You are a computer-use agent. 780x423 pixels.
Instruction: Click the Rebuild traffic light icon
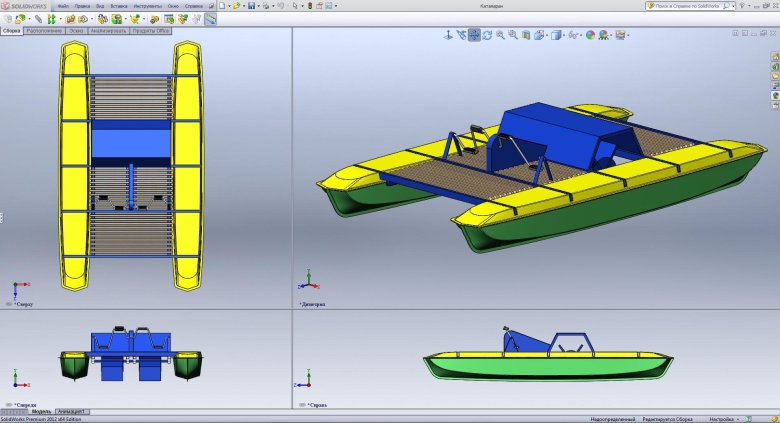[x=310, y=6]
